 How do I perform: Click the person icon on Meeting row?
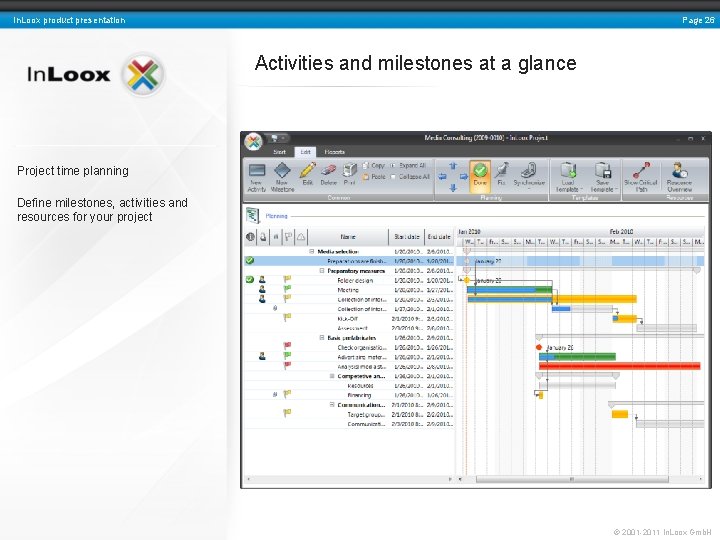coord(262,289)
